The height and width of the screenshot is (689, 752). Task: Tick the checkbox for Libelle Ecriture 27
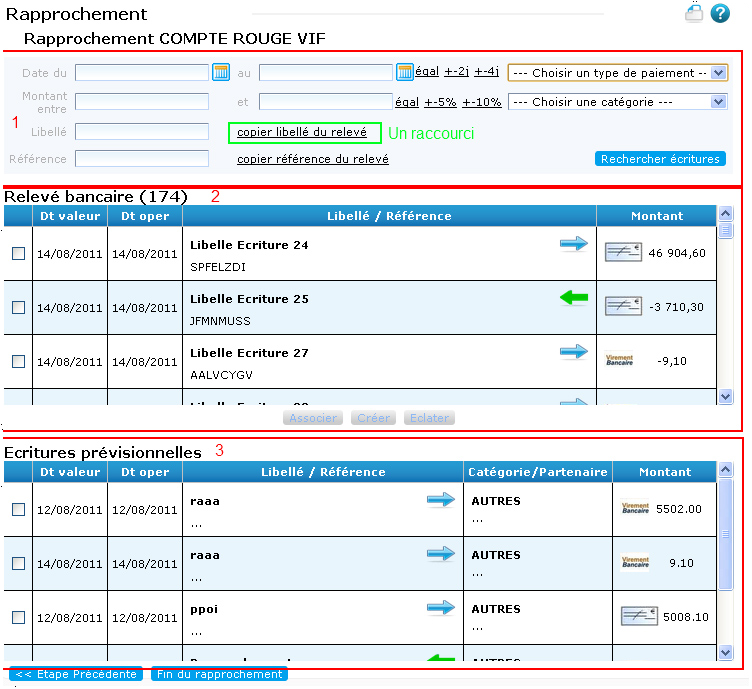(x=18, y=361)
